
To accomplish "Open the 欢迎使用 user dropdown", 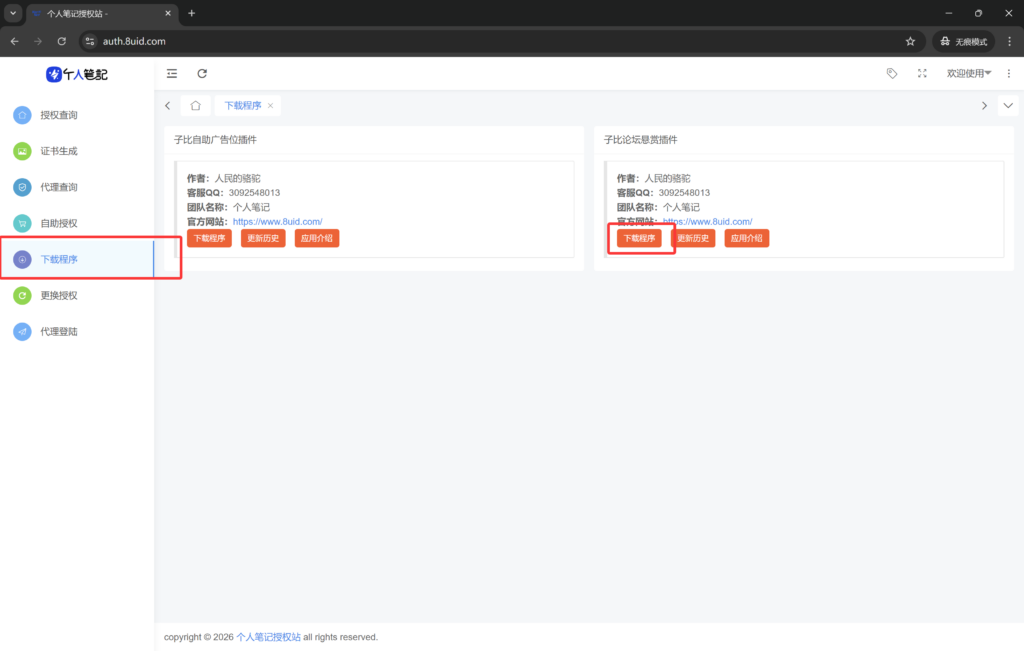I will coord(969,73).
